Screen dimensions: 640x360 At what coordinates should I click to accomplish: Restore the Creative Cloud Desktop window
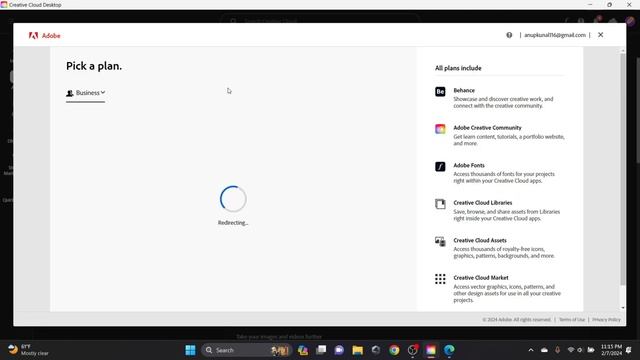tap(609, 4)
